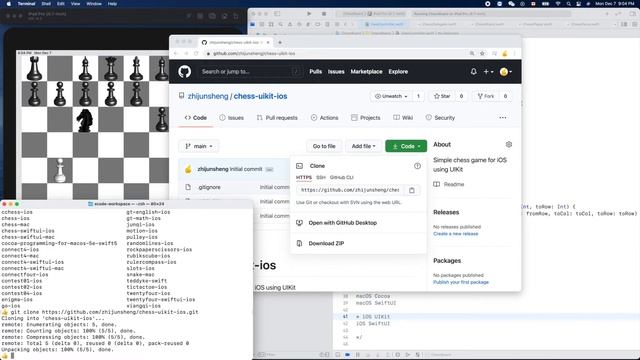Open Edit menu in menu bar

click(x=61, y=4)
